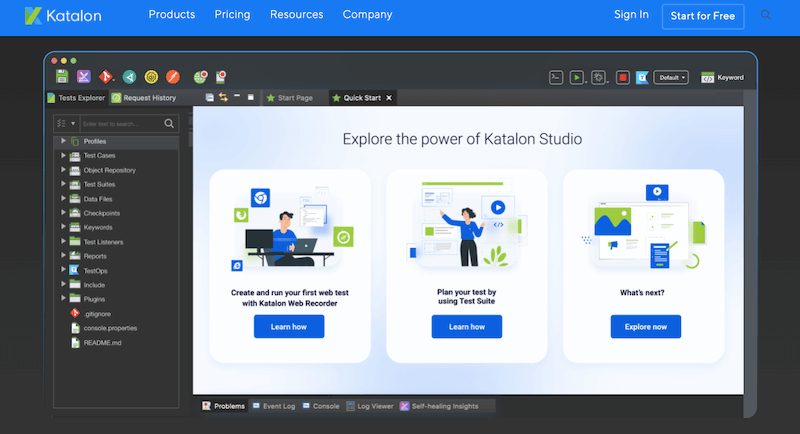
Task: Click the Katalon logo in header
Action: (x=63, y=15)
